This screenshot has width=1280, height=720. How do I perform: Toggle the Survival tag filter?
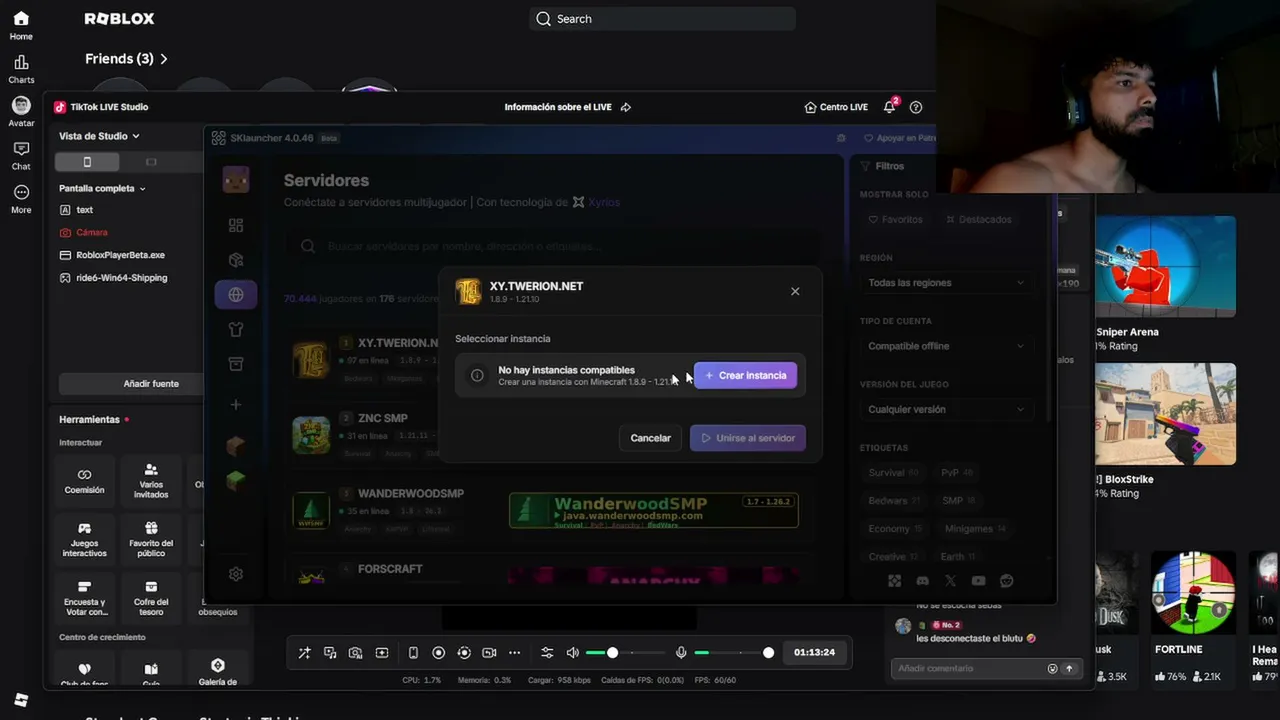pyautogui.click(x=893, y=473)
